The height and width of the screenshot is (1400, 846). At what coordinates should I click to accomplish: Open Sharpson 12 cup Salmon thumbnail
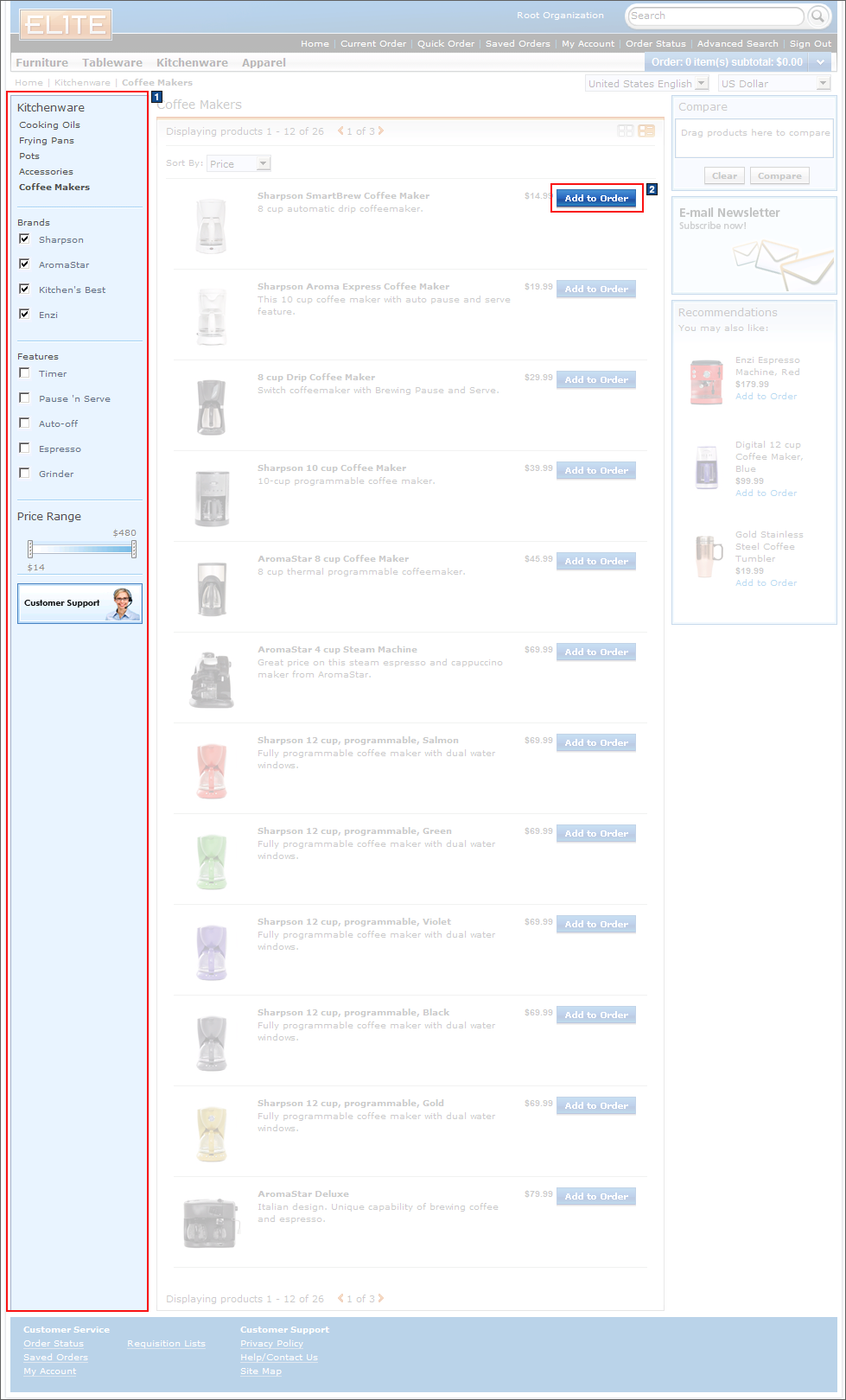tap(212, 771)
